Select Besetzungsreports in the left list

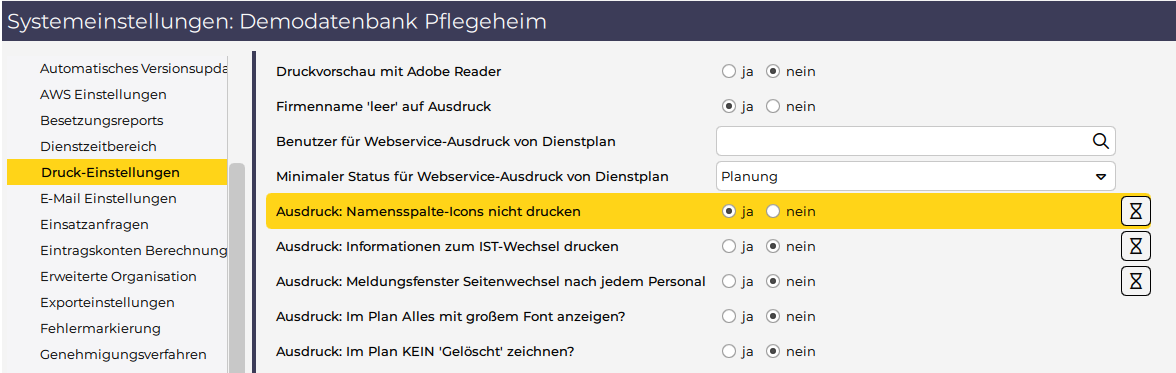pos(102,120)
